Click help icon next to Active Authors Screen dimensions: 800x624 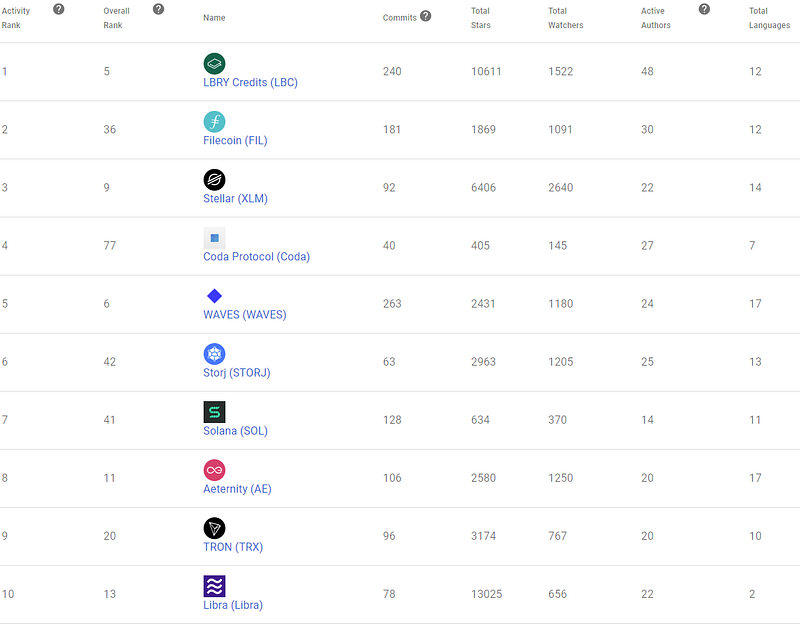pos(704,9)
